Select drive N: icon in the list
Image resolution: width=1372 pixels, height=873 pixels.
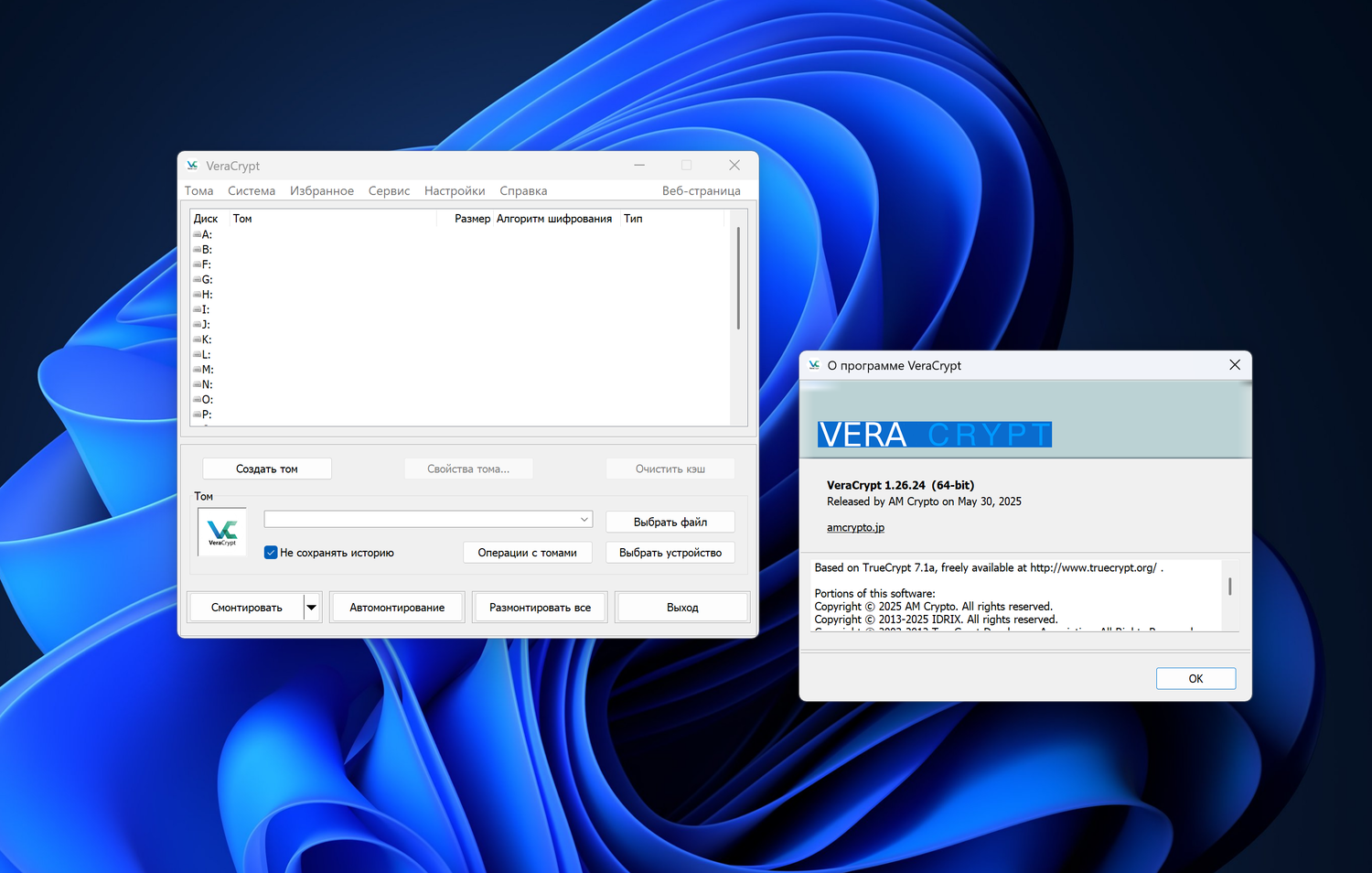[x=197, y=384]
